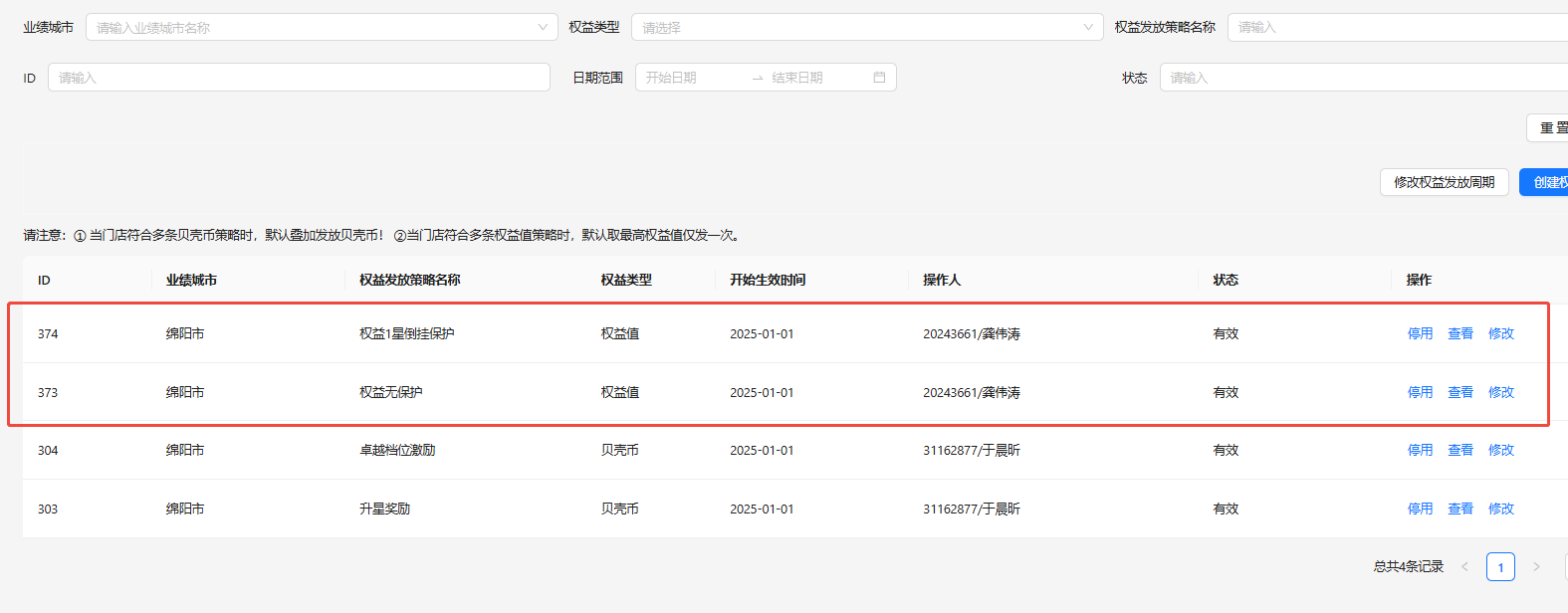Image resolution: width=1568 pixels, height=613 pixels.
Task: Click 查看 for strategy 权益无保护
Action: (x=1460, y=393)
